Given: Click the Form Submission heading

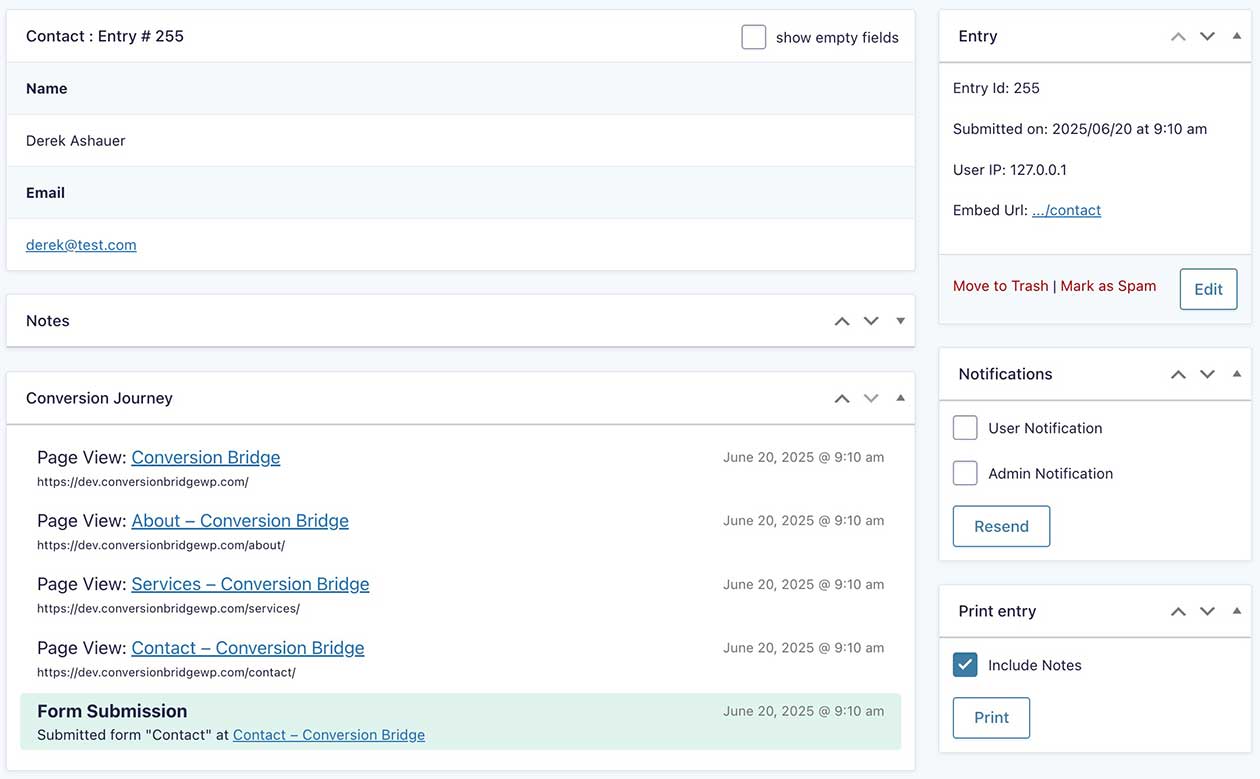Looking at the screenshot, I should [x=112, y=711].
